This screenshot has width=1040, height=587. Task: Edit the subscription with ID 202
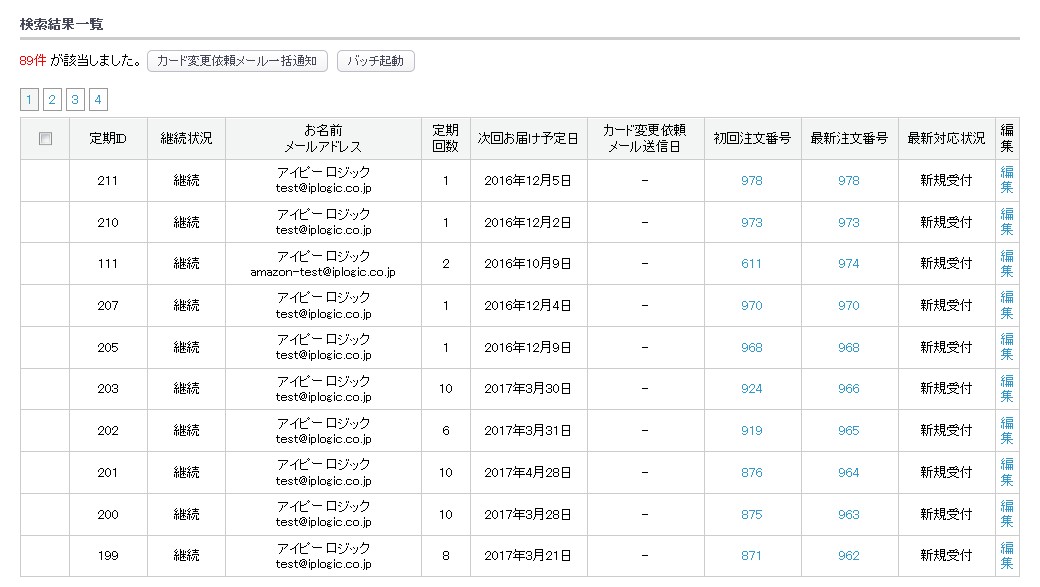point(1007,430)
